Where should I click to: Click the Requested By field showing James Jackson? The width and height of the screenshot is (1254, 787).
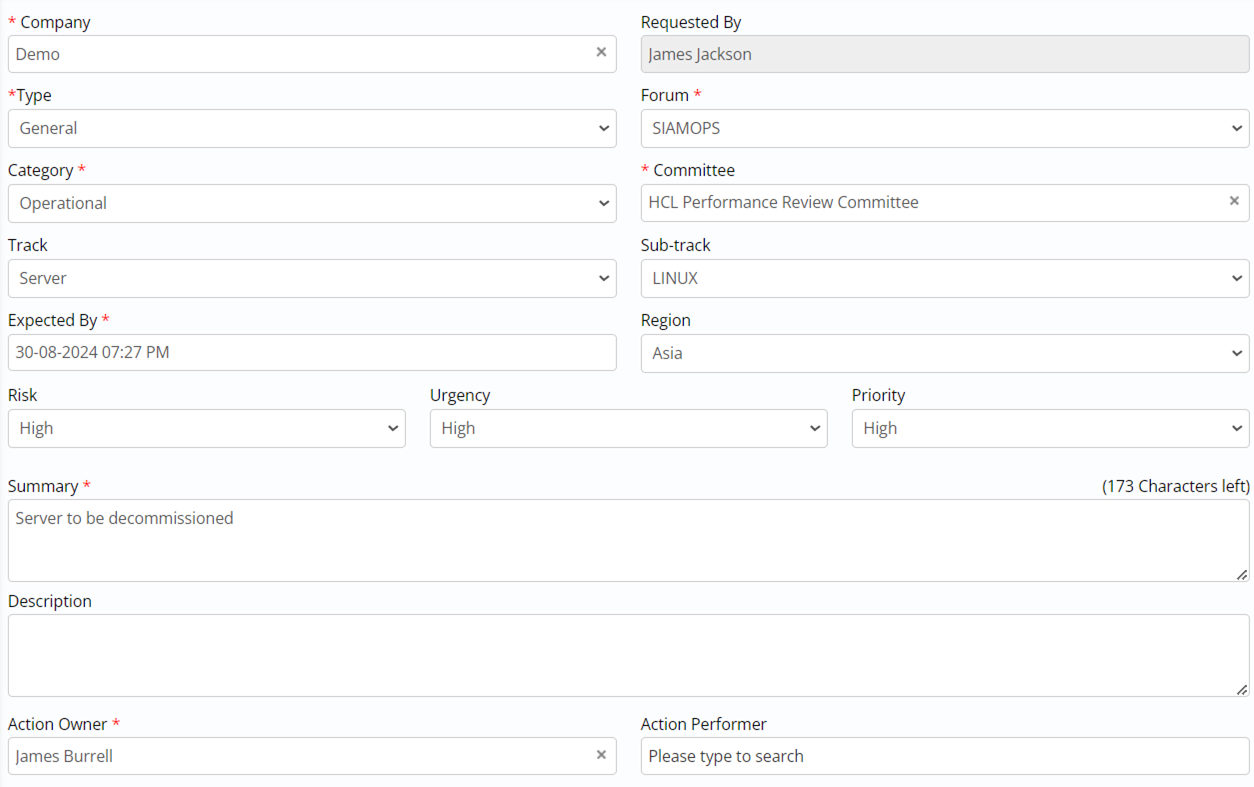pyautogui.click(x=945, y=54)
